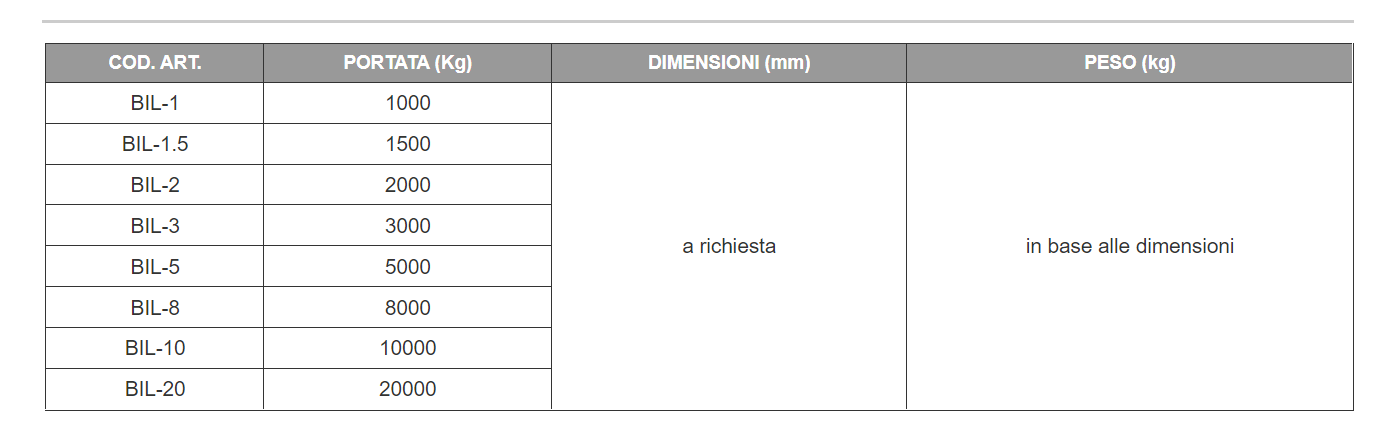
Task: Click the 'a richiesta' dimensions cell
Action: point(729,246)
